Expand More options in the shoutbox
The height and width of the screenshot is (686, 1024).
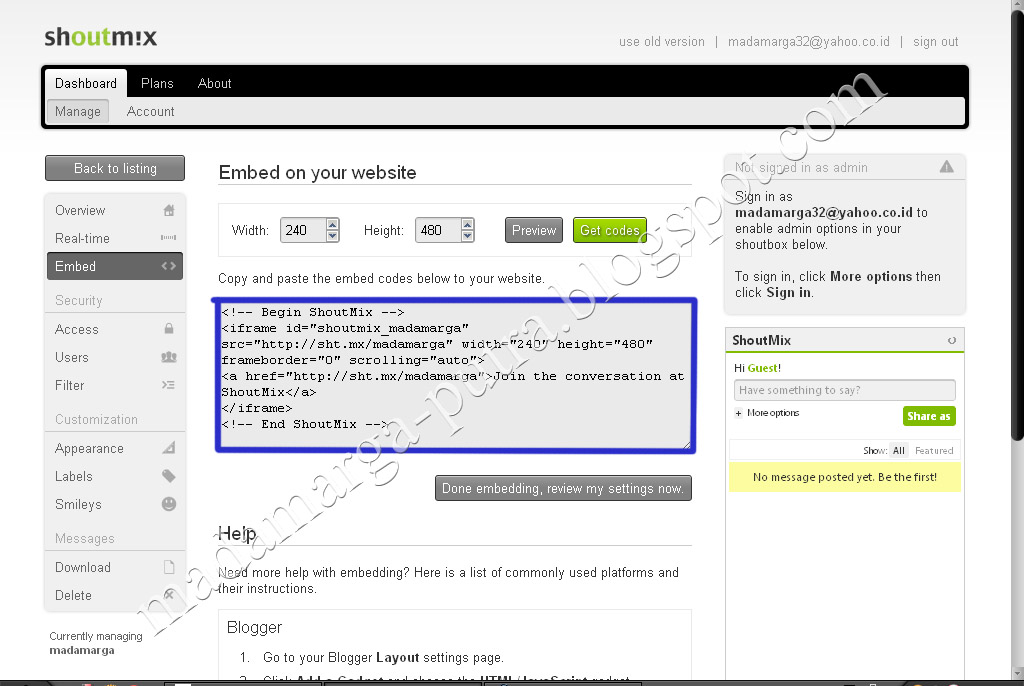[767, 413]
